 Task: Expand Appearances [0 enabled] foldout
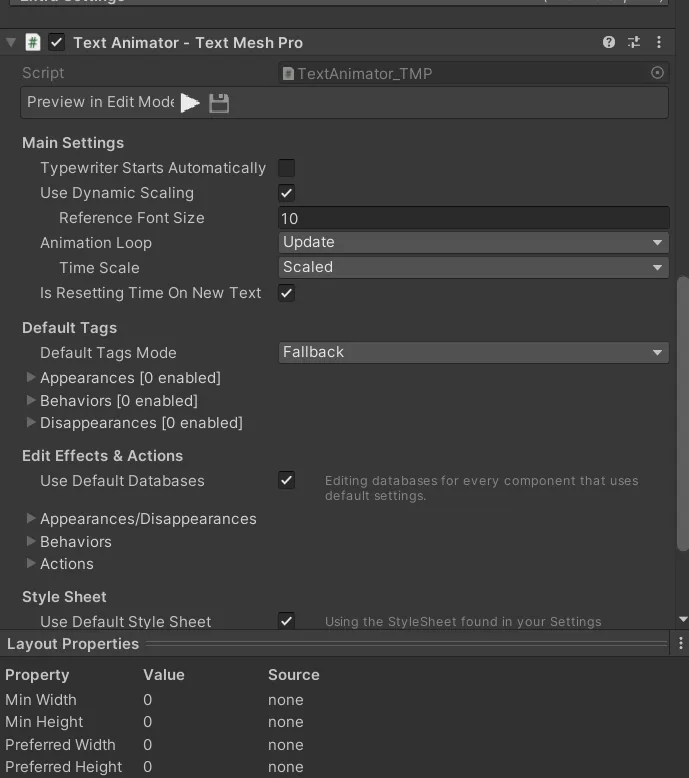31,377
